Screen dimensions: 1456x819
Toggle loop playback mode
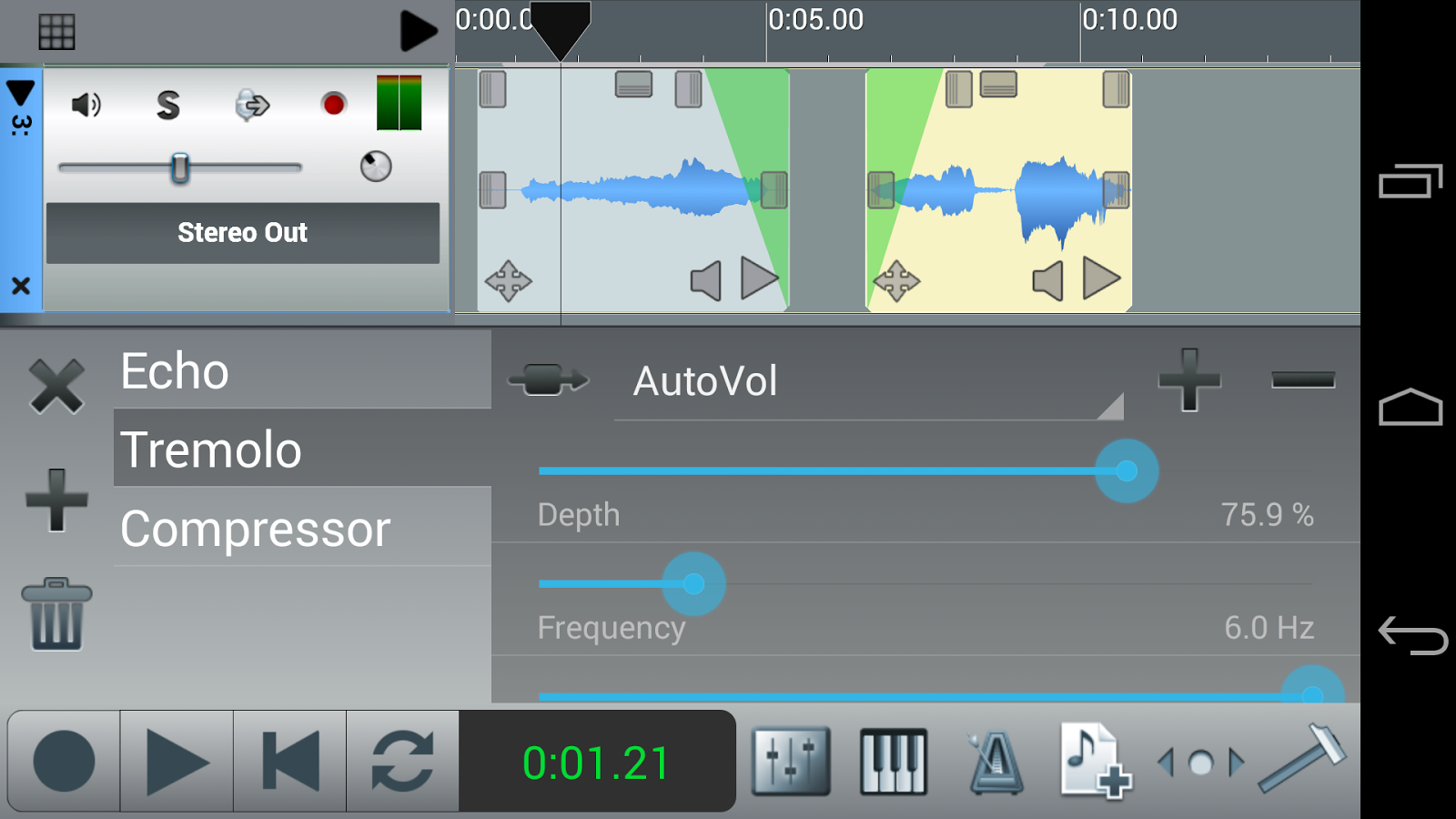[x=402, y=761]
